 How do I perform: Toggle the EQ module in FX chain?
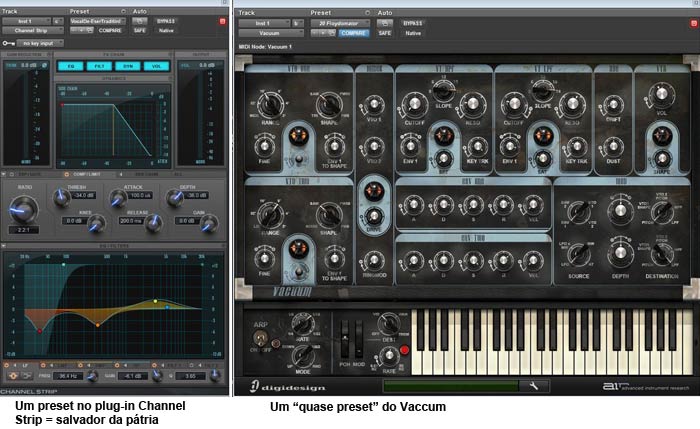coord(71,66)
